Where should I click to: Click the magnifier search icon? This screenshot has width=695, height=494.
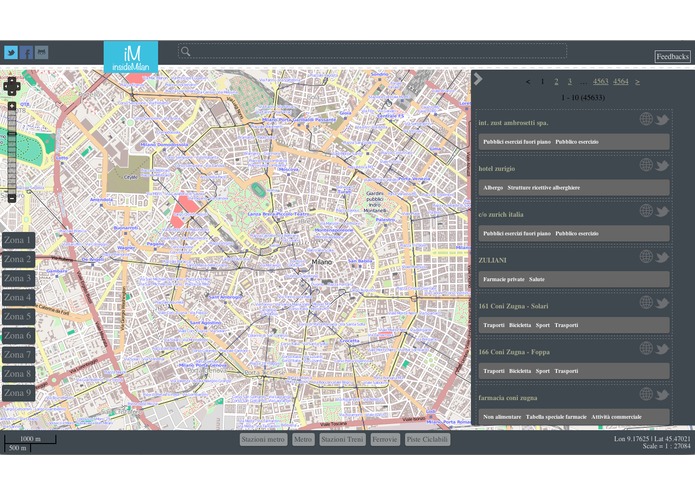pos(186,51)
